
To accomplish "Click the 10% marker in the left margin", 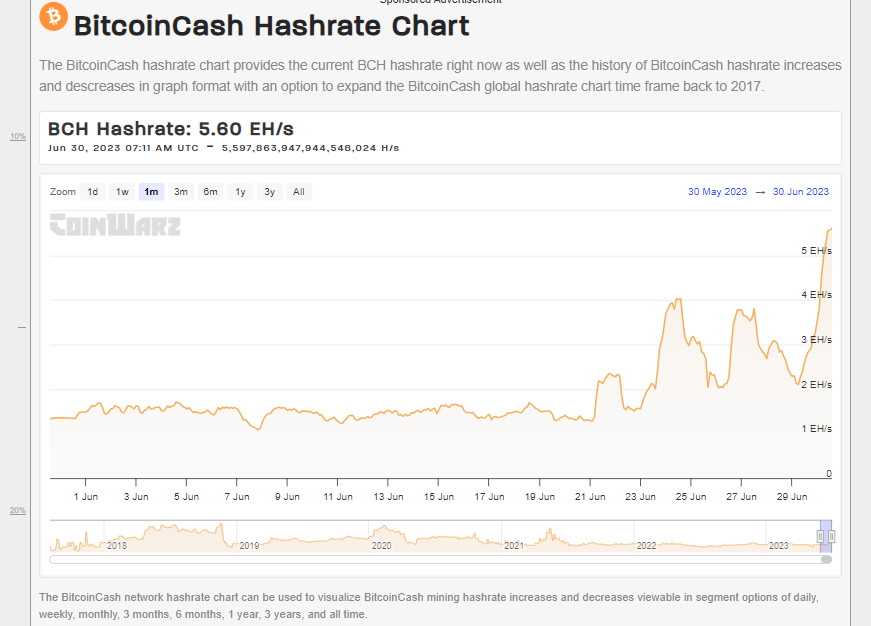I will click(18, 136).
